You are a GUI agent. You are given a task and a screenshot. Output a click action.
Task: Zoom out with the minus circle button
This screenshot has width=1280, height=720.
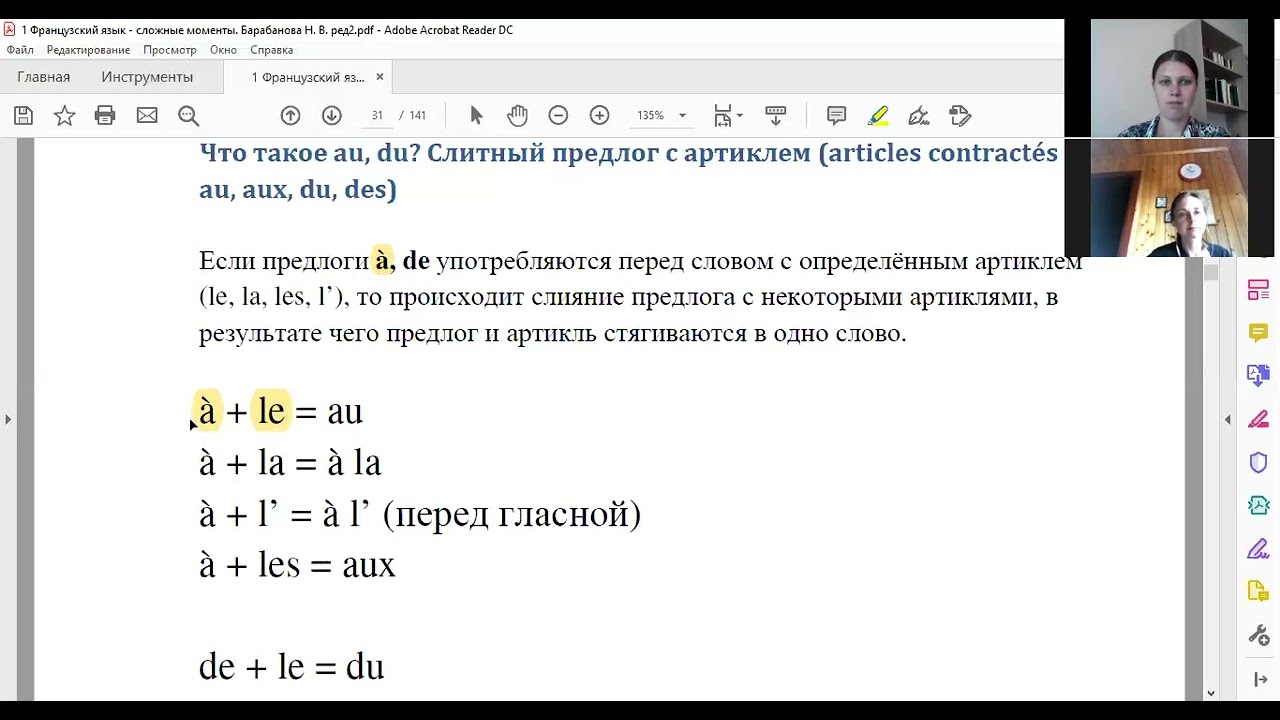click(x=558, y=116)
